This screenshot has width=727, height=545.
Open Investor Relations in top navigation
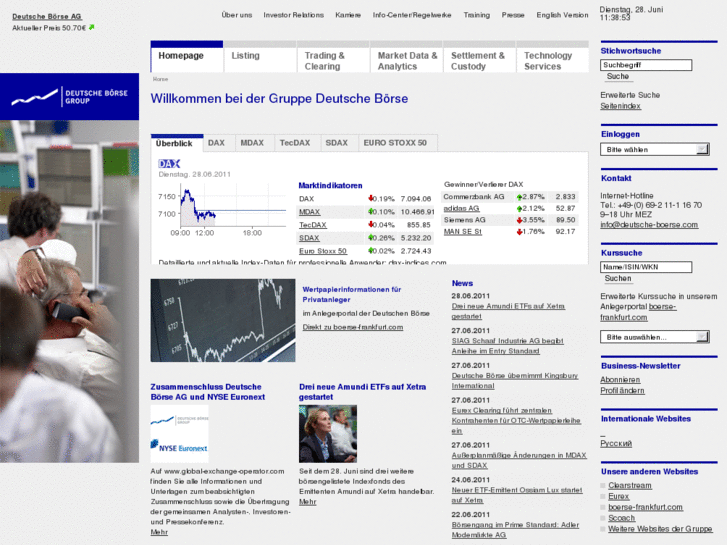click(293, 15)
